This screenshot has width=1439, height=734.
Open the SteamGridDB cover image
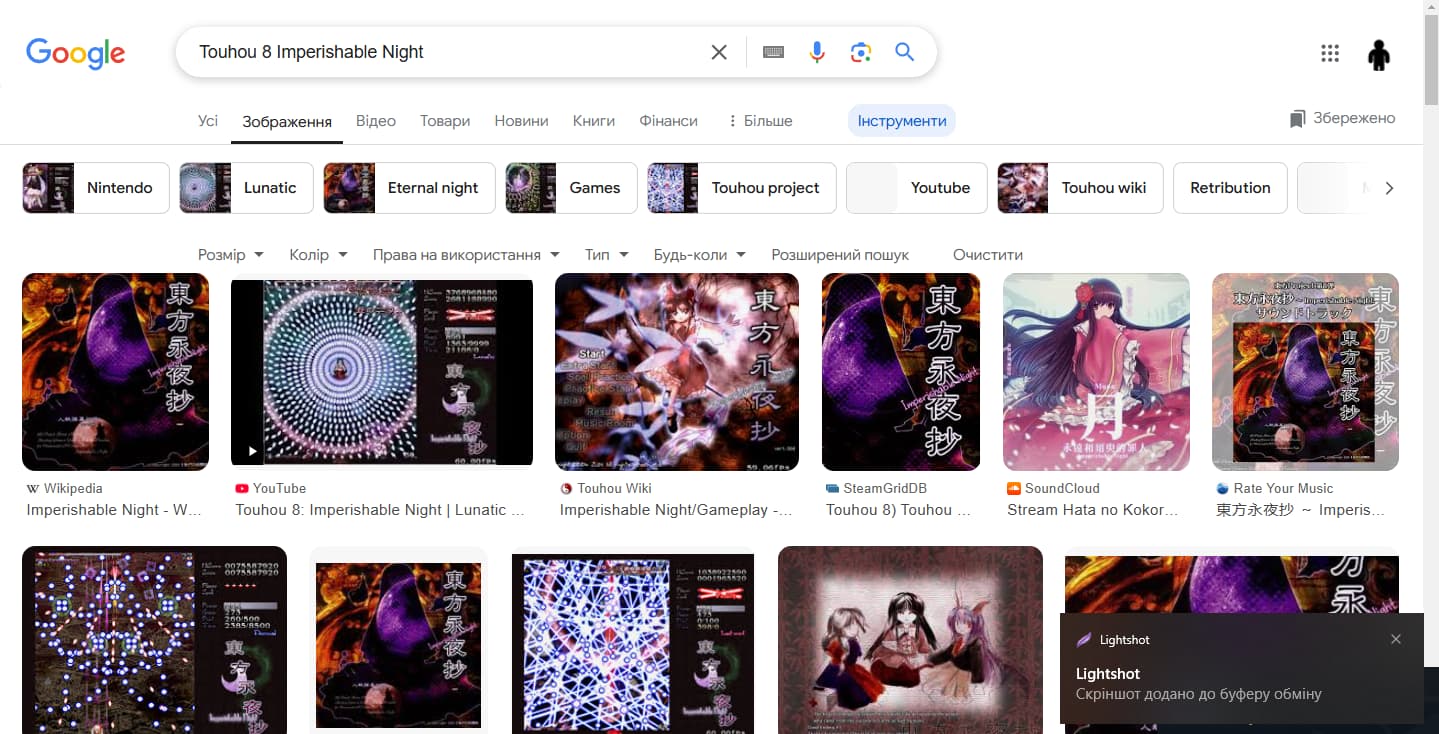click(x=901, y=372)
